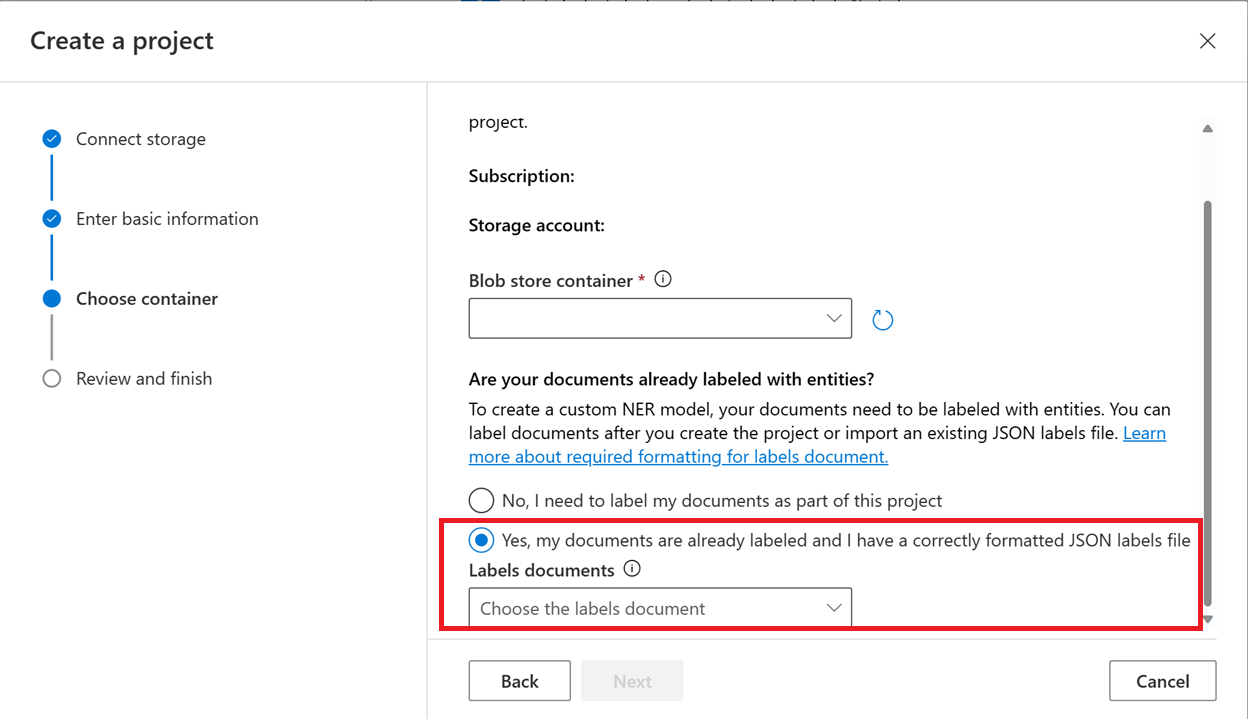Click the Cancel button
Viewport: 1248px width, 719px height.
[1163, 681]
